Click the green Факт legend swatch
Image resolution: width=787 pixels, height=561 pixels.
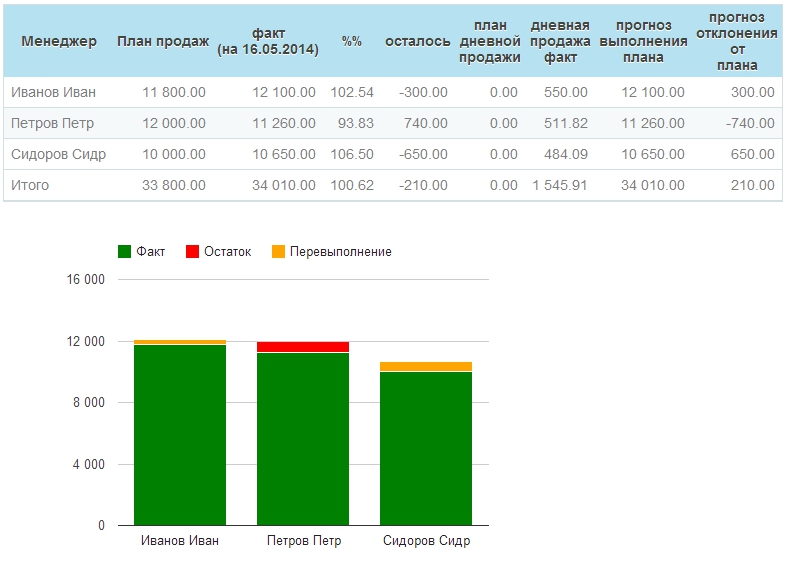(125, 252)
